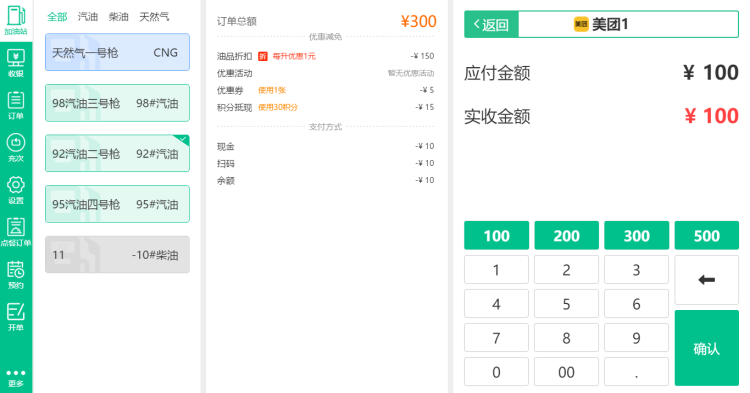Click the 暂无优惠活动 text
This screenshot has width=750, height=393.
[x=411, y=73]
